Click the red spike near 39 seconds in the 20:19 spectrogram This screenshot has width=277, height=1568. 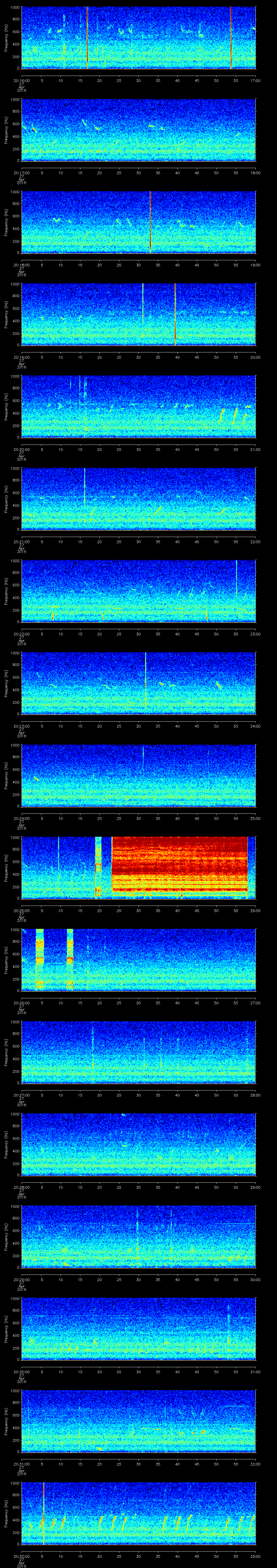click(x=175, y=314)
